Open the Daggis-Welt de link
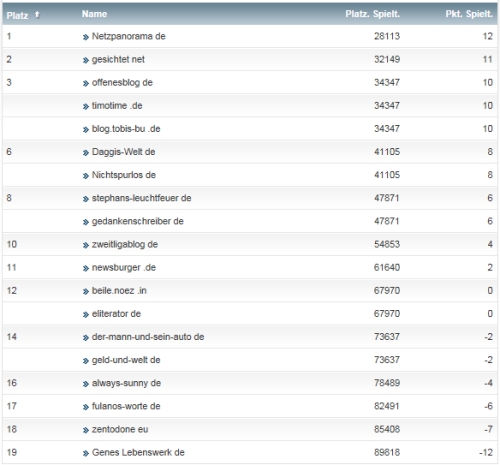Viewport: 500px width, 465px height. pyautogui.click(x=123, y=152)
